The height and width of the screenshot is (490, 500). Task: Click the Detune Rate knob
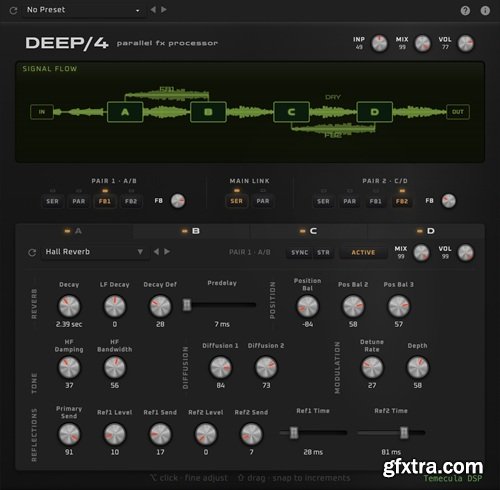(372, 367)
